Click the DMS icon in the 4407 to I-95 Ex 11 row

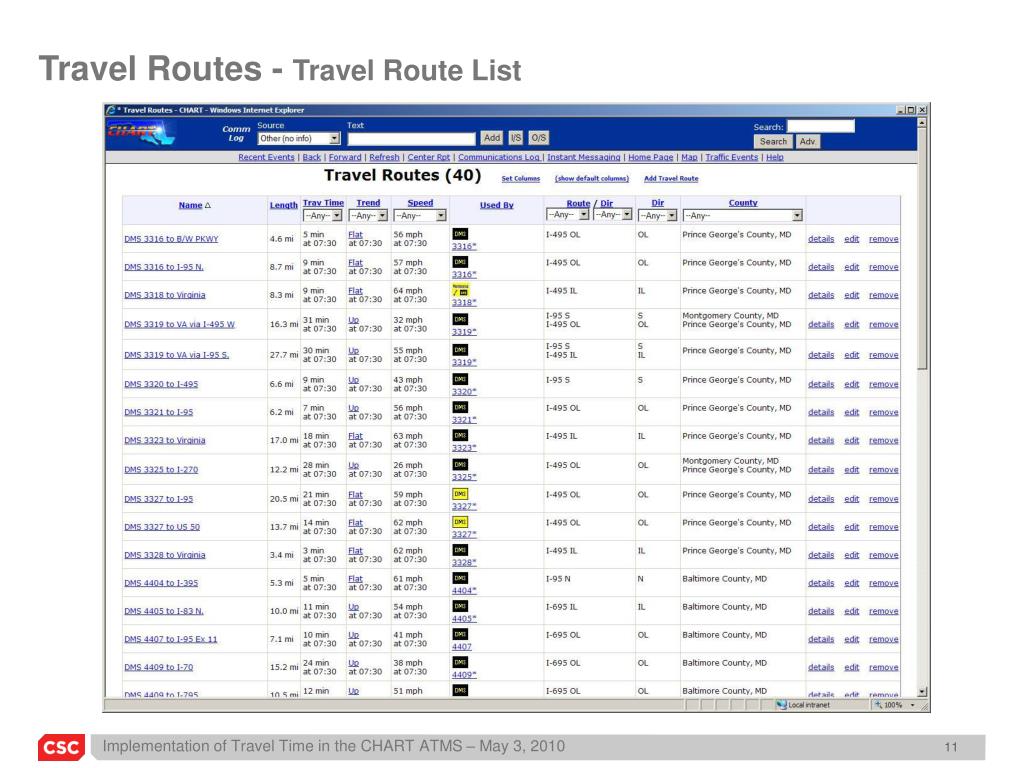pos(460,634)
